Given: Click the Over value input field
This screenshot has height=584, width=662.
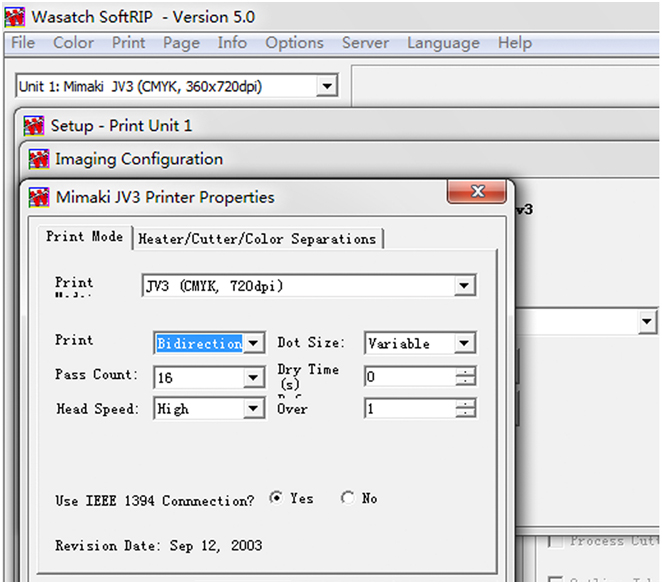Looking at the screenshot, I should pos(408,409).
